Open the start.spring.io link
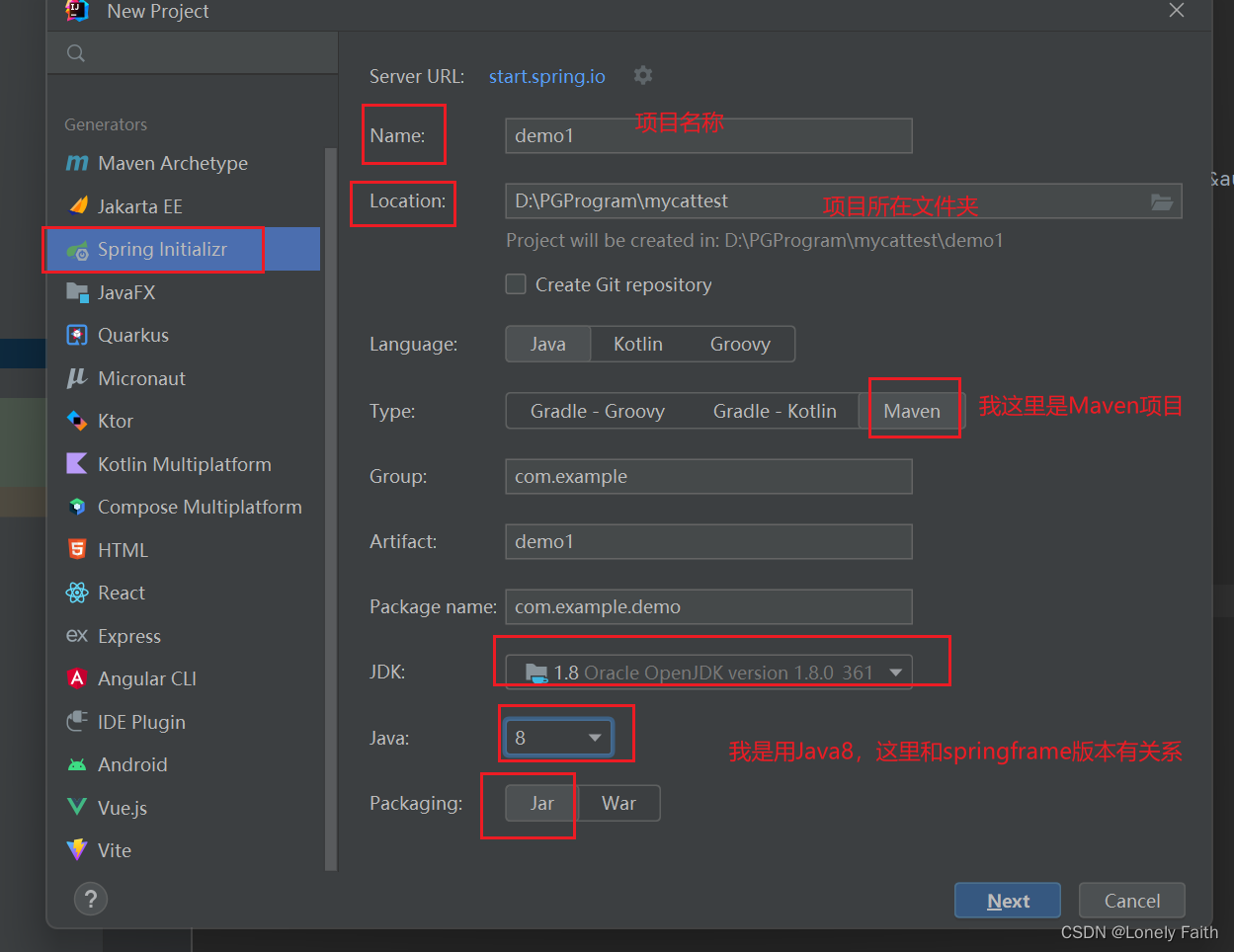Viewport: 1234px width, 952px height. tap(546, 76)
